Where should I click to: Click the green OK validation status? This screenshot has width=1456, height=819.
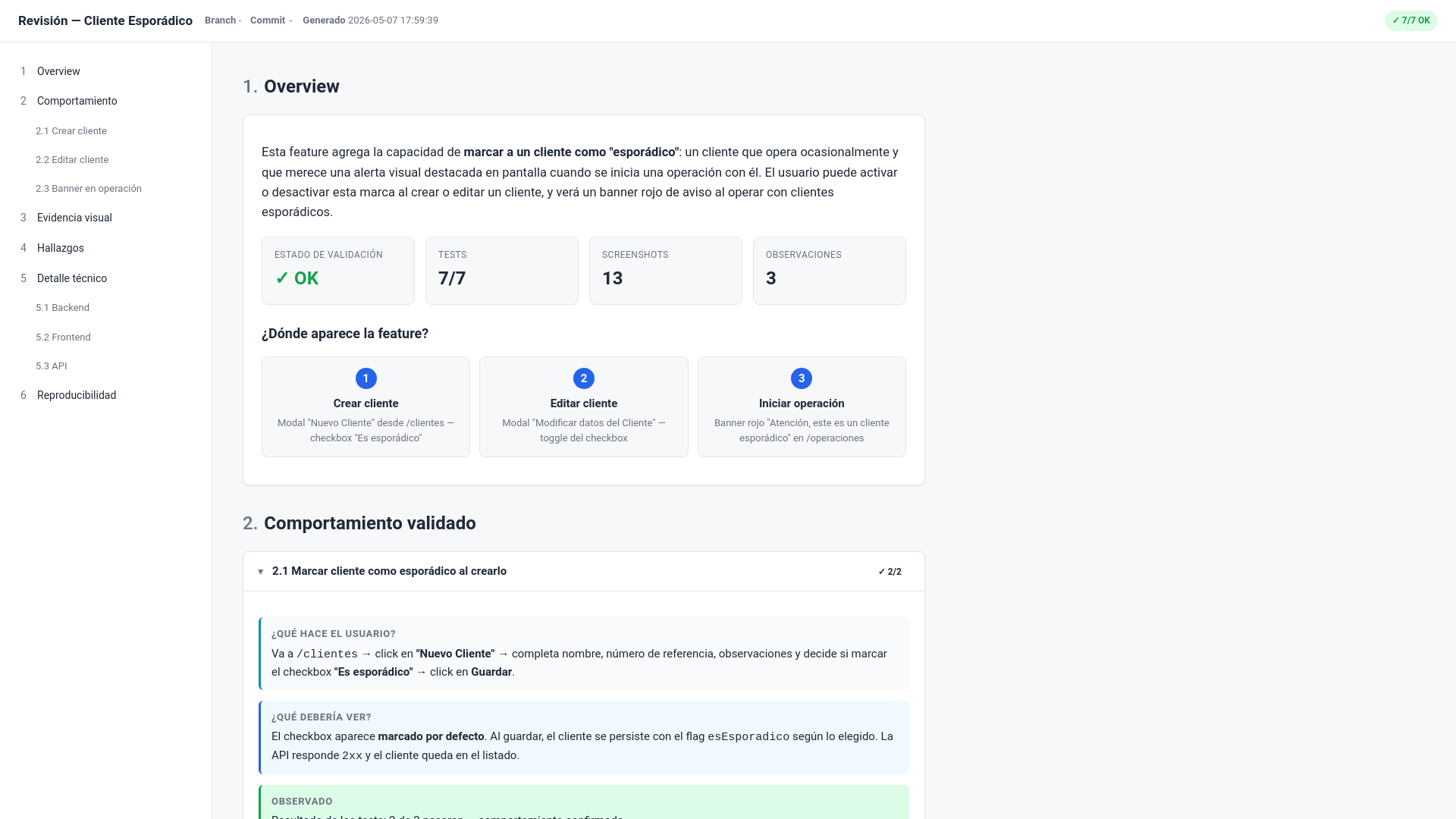point(297,278)
